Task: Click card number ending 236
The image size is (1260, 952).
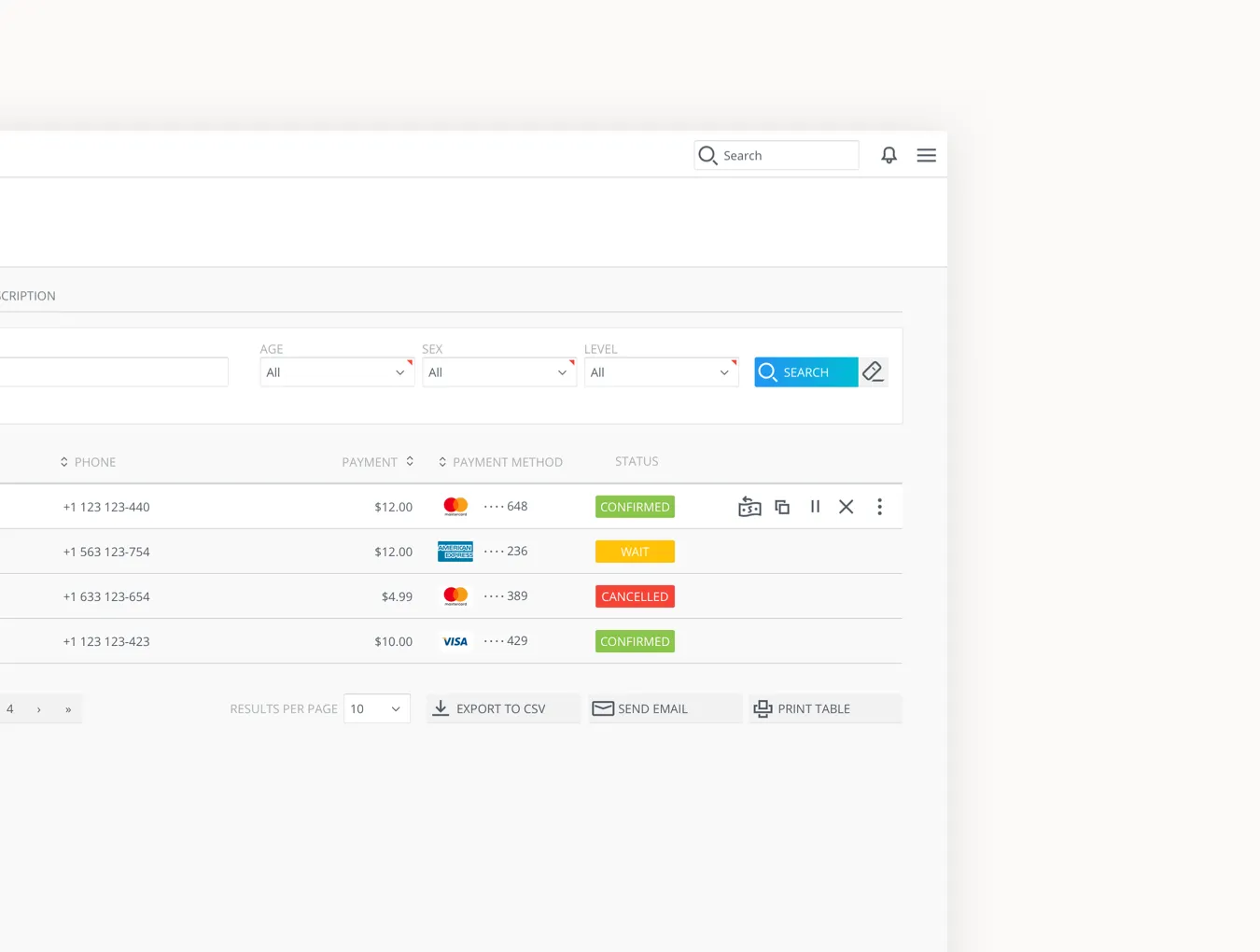Action: (506, 551)
